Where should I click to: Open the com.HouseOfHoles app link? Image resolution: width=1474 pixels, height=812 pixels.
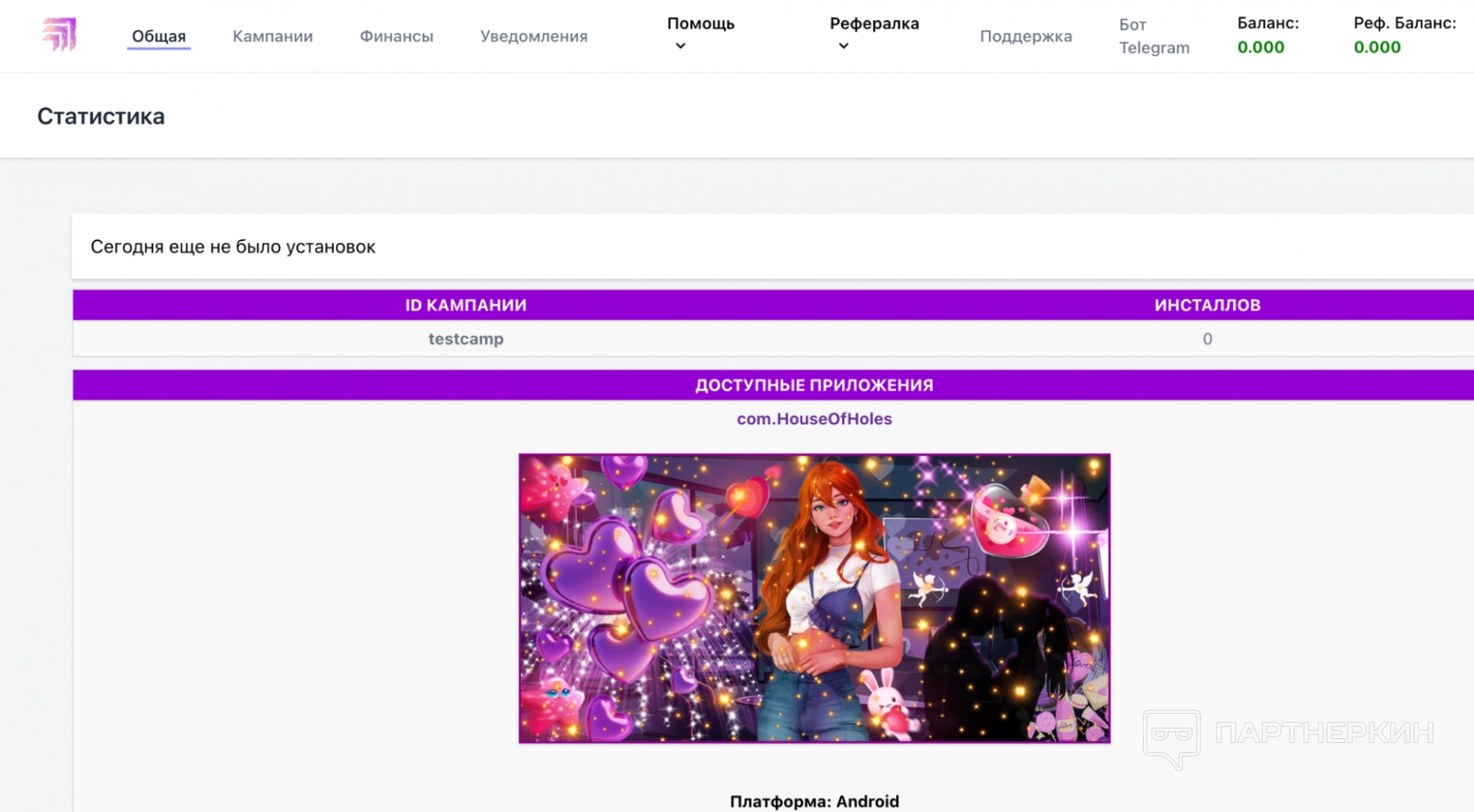point(815,419)
